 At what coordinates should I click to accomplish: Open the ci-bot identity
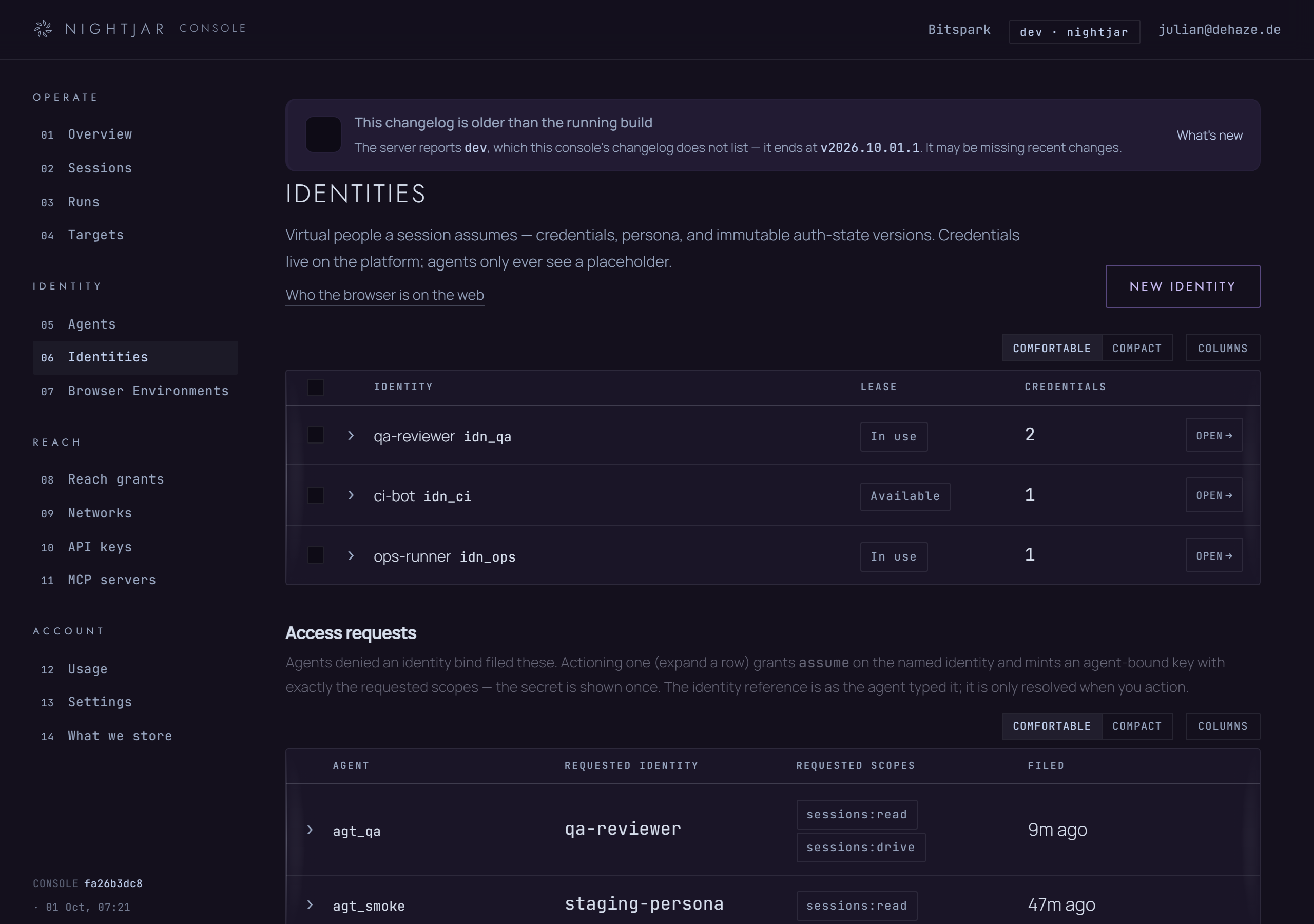1214,495
